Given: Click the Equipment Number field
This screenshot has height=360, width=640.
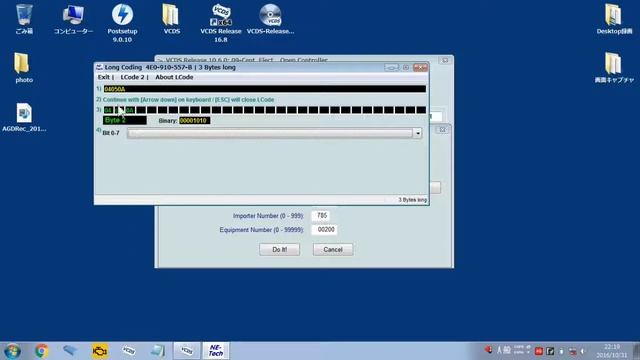Looking at the screenshot, I should (324, 230).
